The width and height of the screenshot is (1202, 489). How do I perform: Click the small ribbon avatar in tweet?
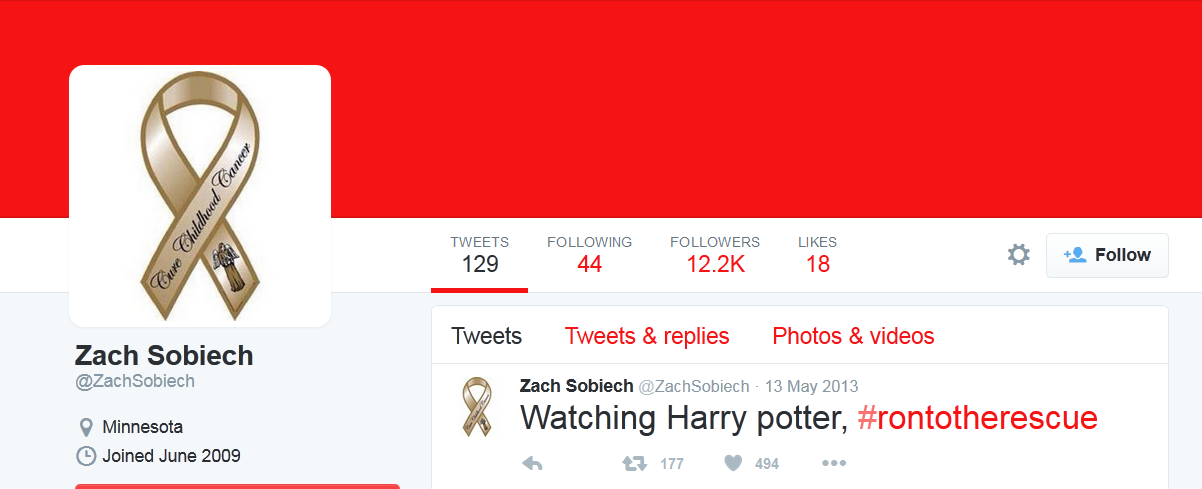[x=475, y=406]
